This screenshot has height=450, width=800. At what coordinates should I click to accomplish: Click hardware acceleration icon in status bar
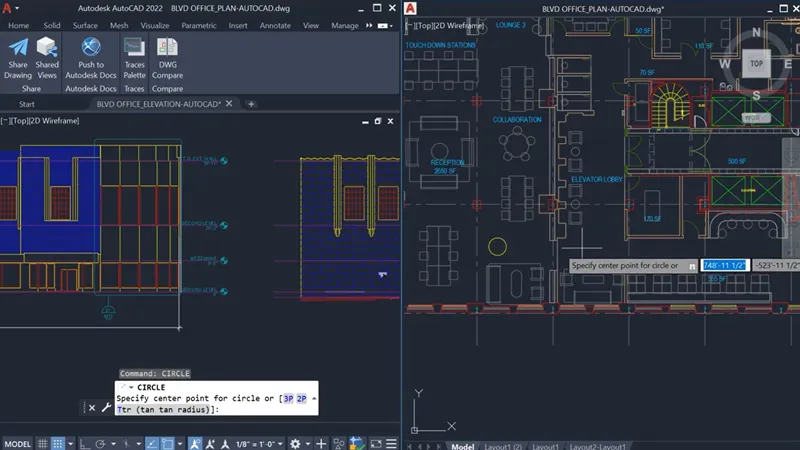coord(357,444)
